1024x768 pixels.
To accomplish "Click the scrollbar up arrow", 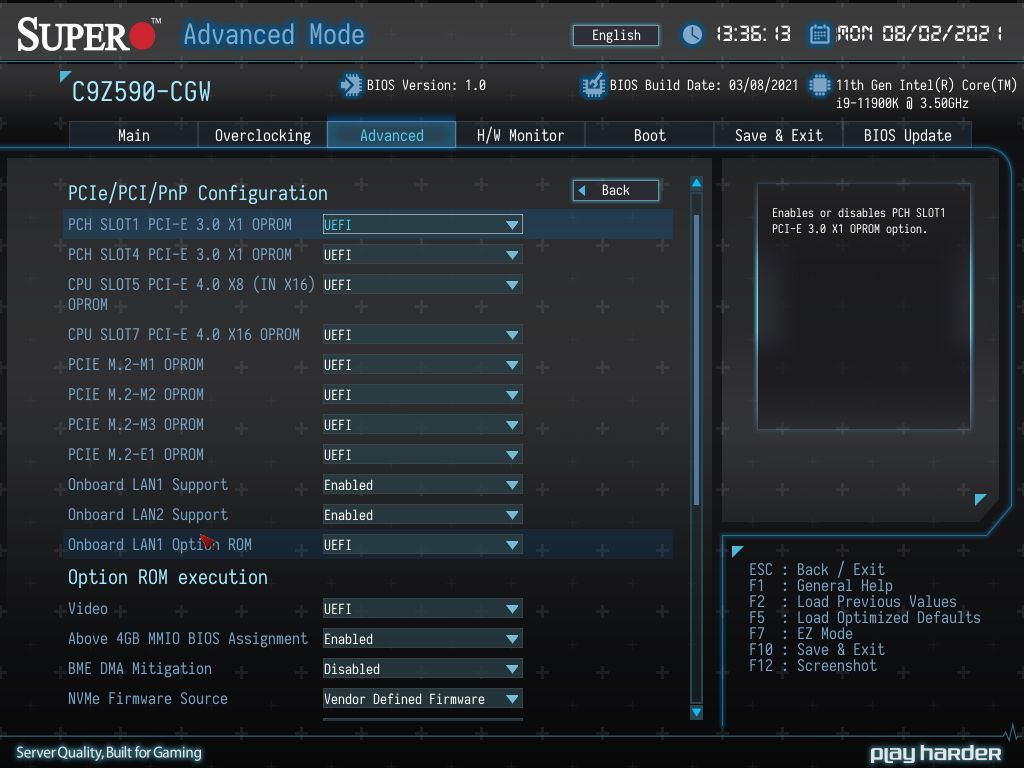I will (x=697, y=184).
